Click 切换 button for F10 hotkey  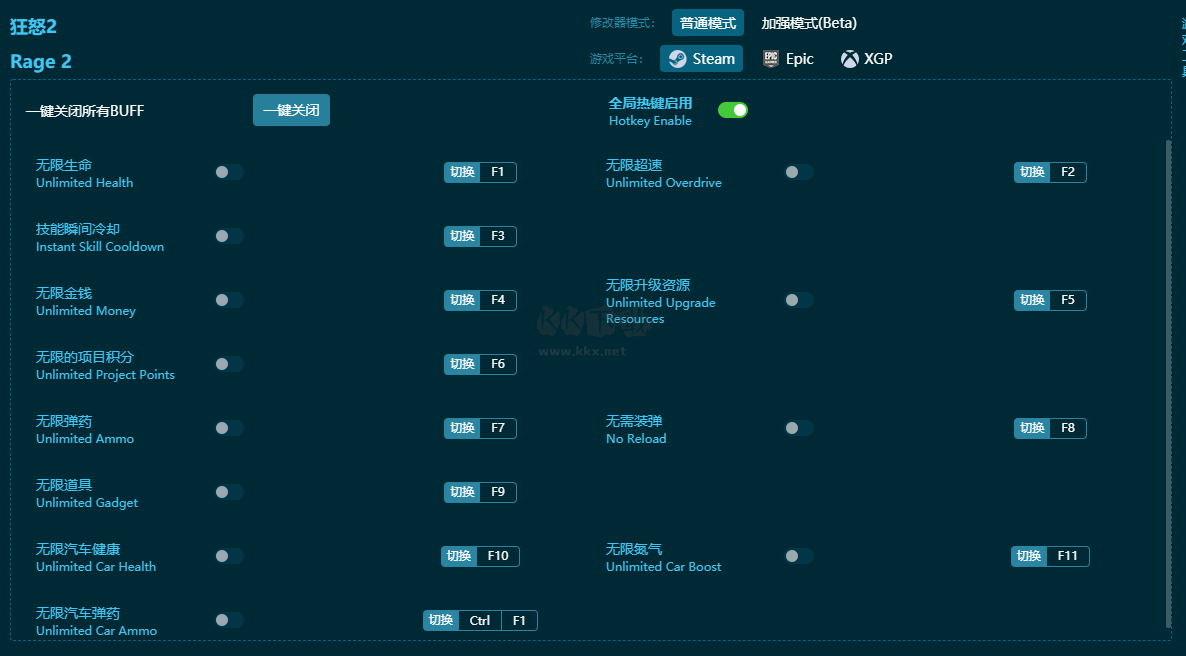(459, 556)
